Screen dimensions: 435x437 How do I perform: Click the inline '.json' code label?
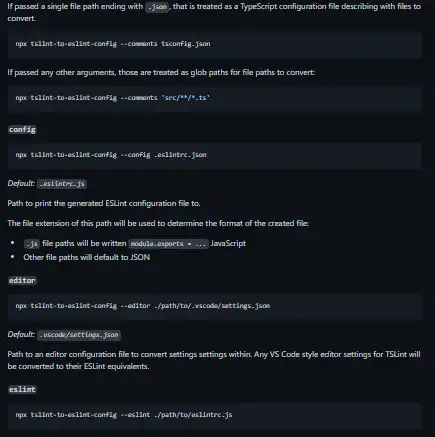157,7
